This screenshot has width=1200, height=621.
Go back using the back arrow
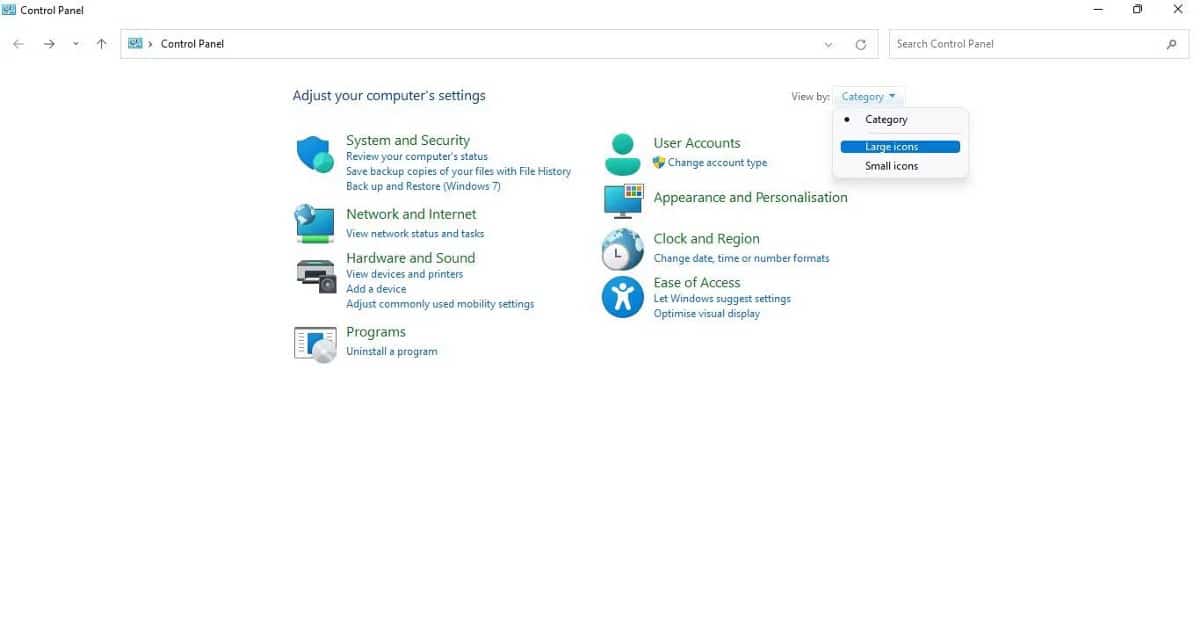(18, 44)
